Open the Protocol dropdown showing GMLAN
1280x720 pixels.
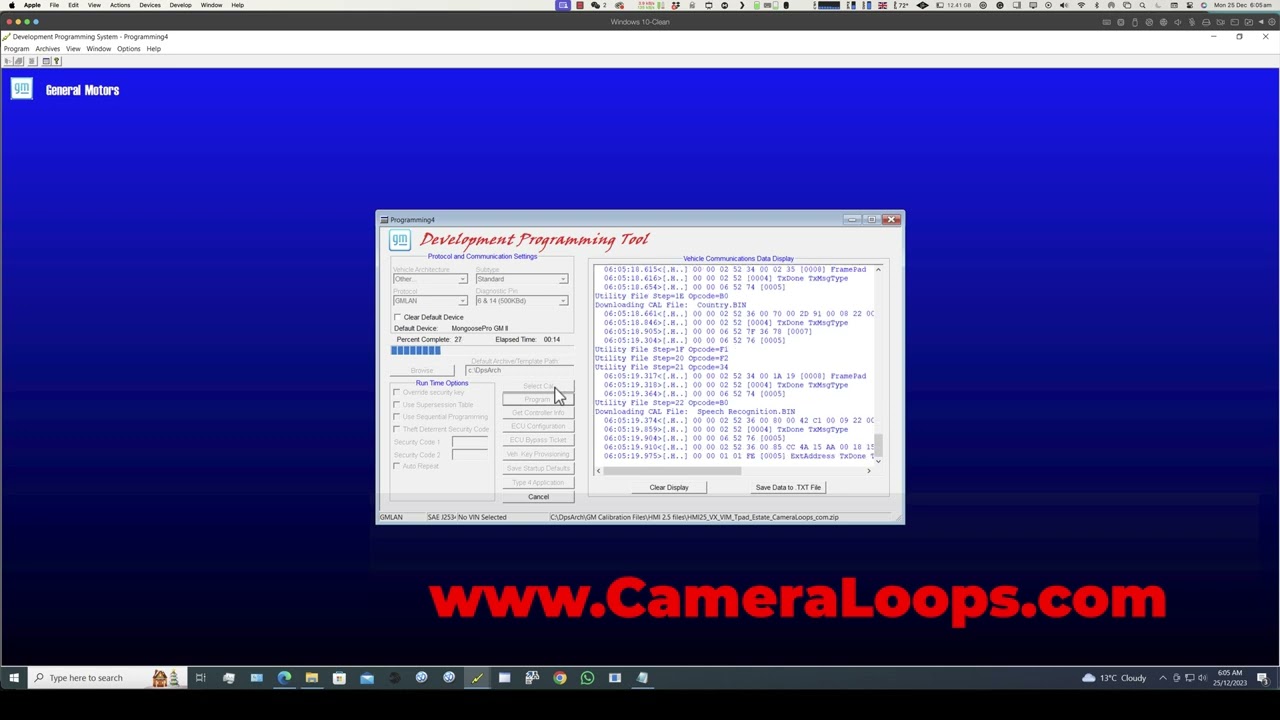point(430,301)
